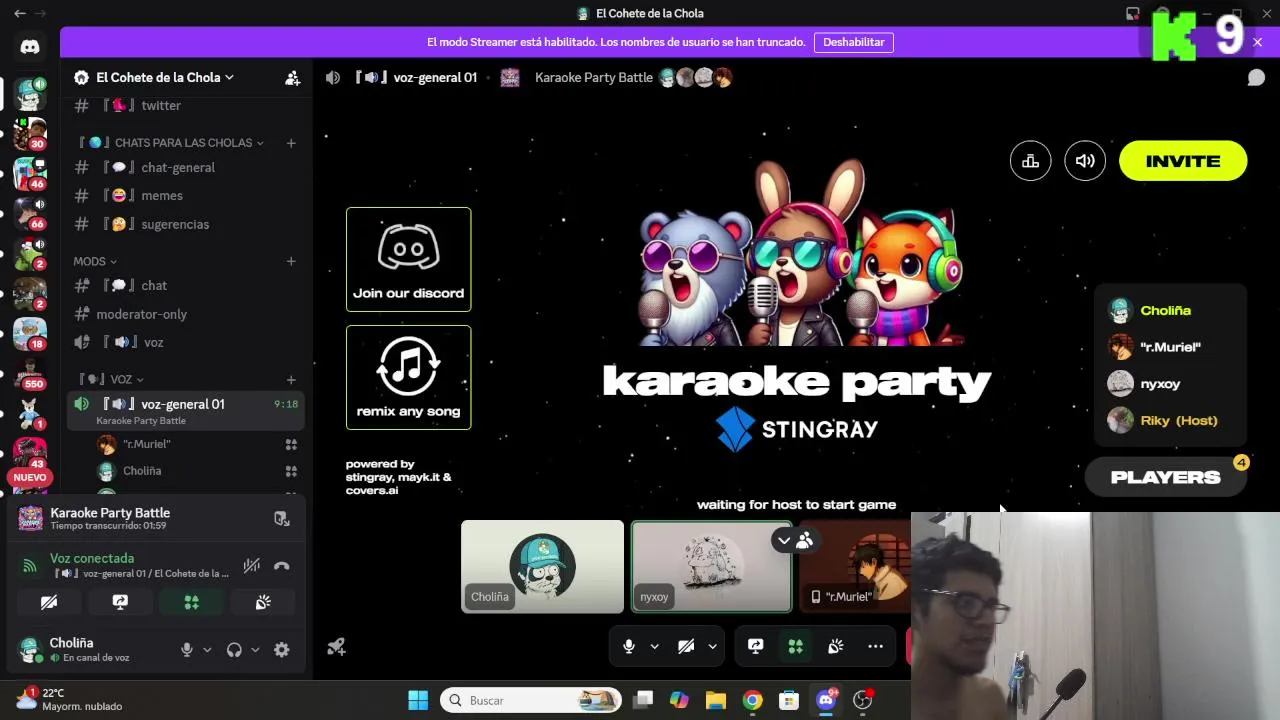Viewport: 1280px width, 720px height.
Task: Open more options in bottom call controls
Action: (876, 646)
